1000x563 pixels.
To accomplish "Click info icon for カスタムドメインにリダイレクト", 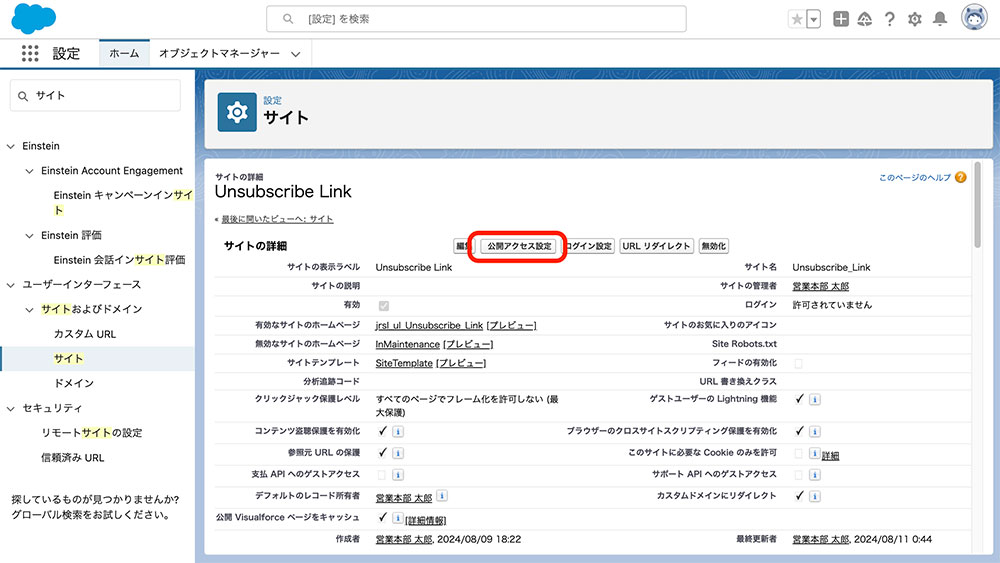I will 814,496.
